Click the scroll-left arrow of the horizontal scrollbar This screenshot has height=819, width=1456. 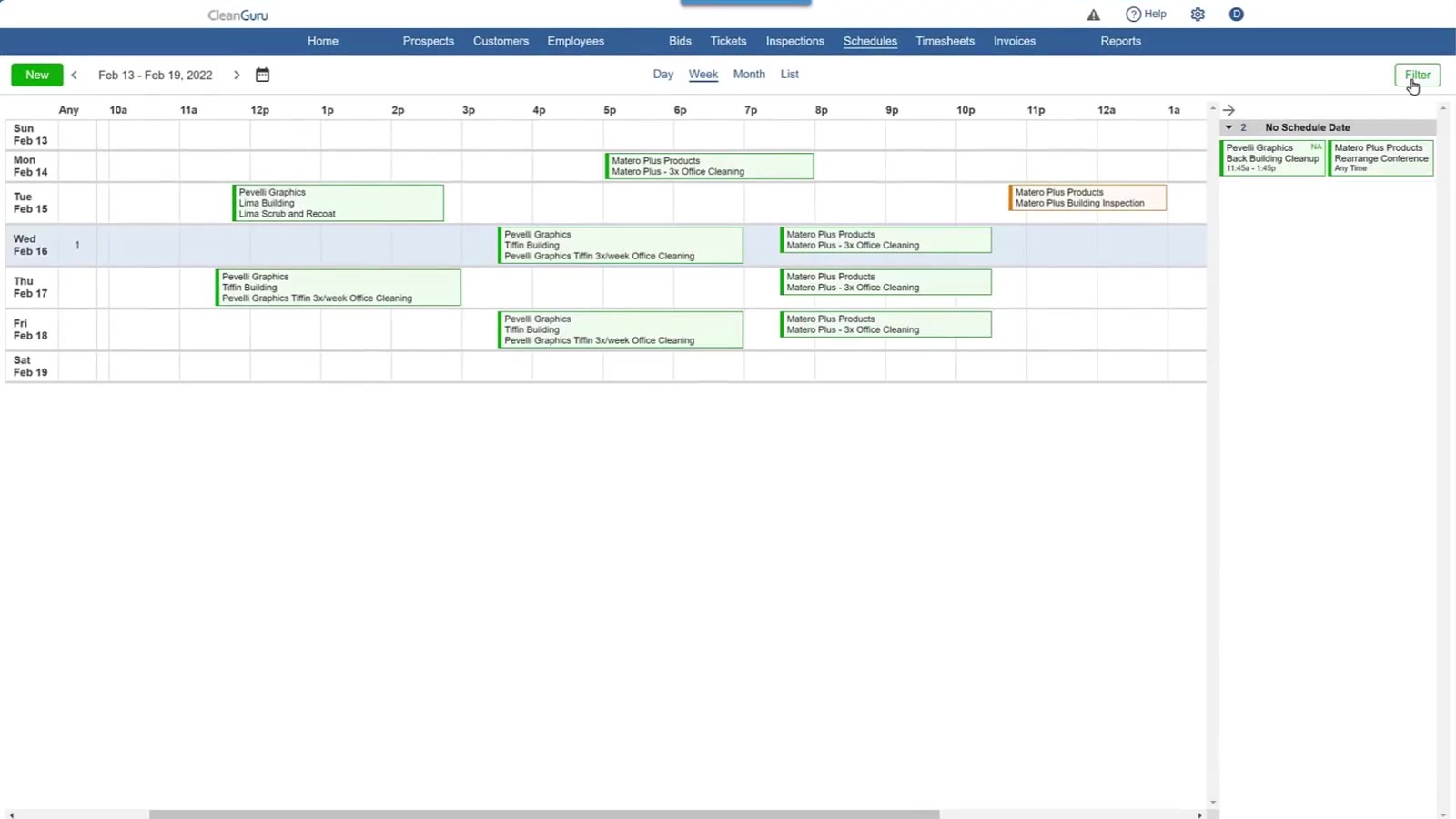coord(11,814)
